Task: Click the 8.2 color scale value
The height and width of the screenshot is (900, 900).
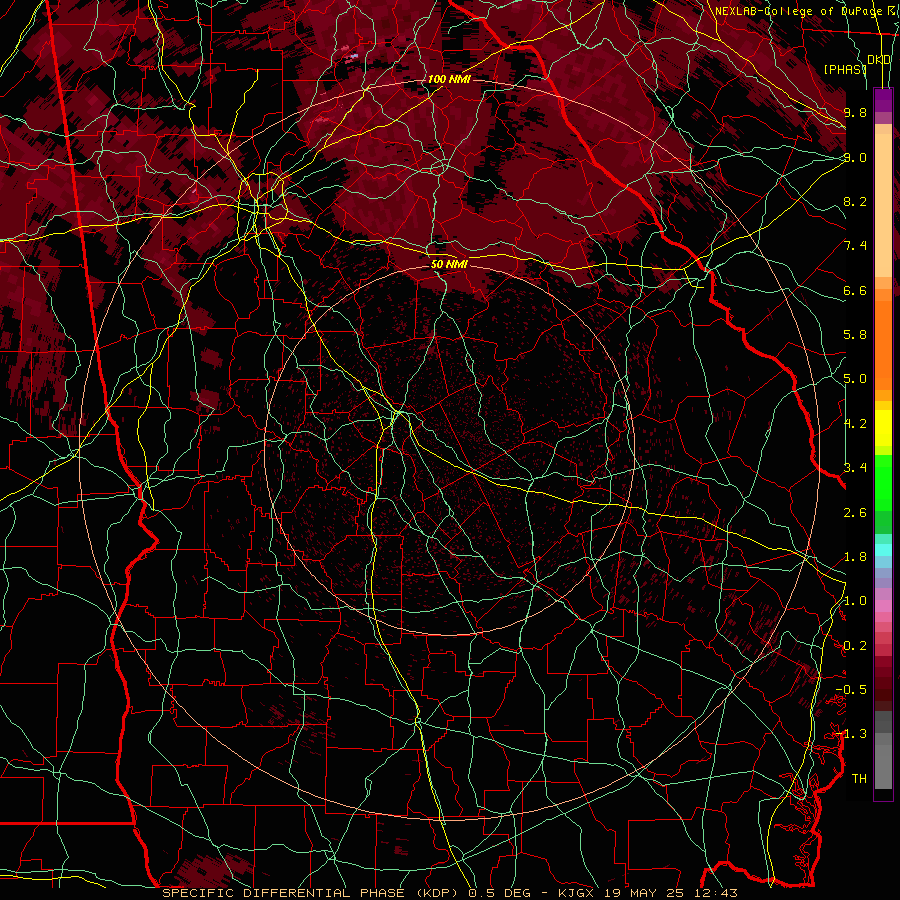Action: tap(855, 201)
